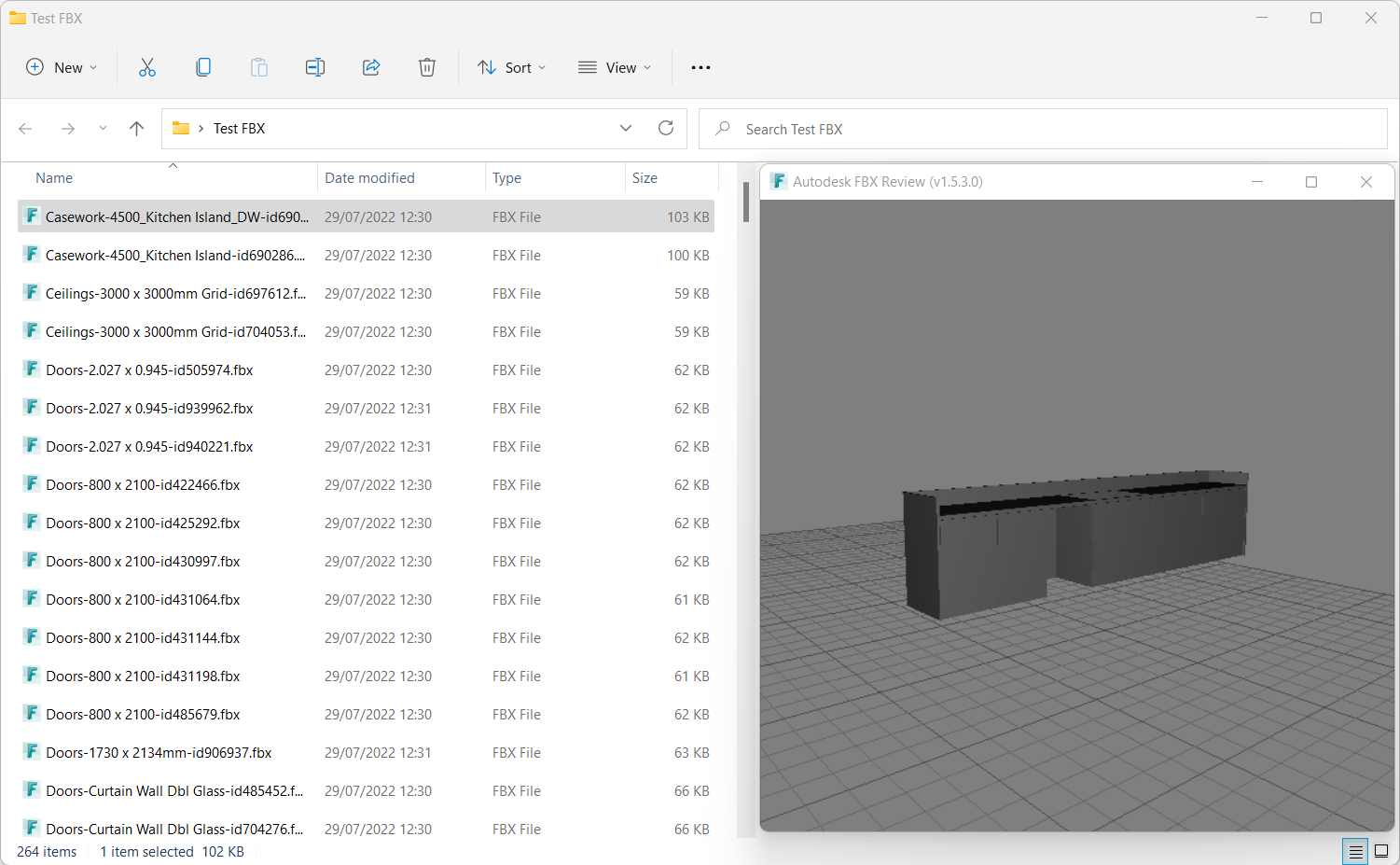Screen dimensions: 1400x865
Task: Refresh the Test FBX folder
Action: click(x=666, y=129)
